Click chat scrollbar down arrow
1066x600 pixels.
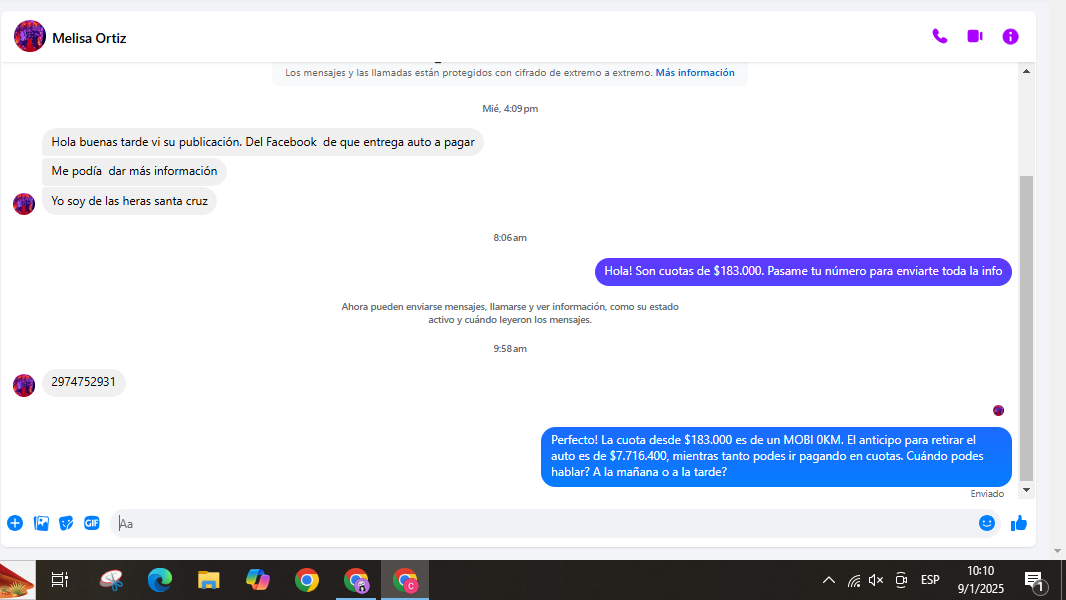tap(1027, 490)
